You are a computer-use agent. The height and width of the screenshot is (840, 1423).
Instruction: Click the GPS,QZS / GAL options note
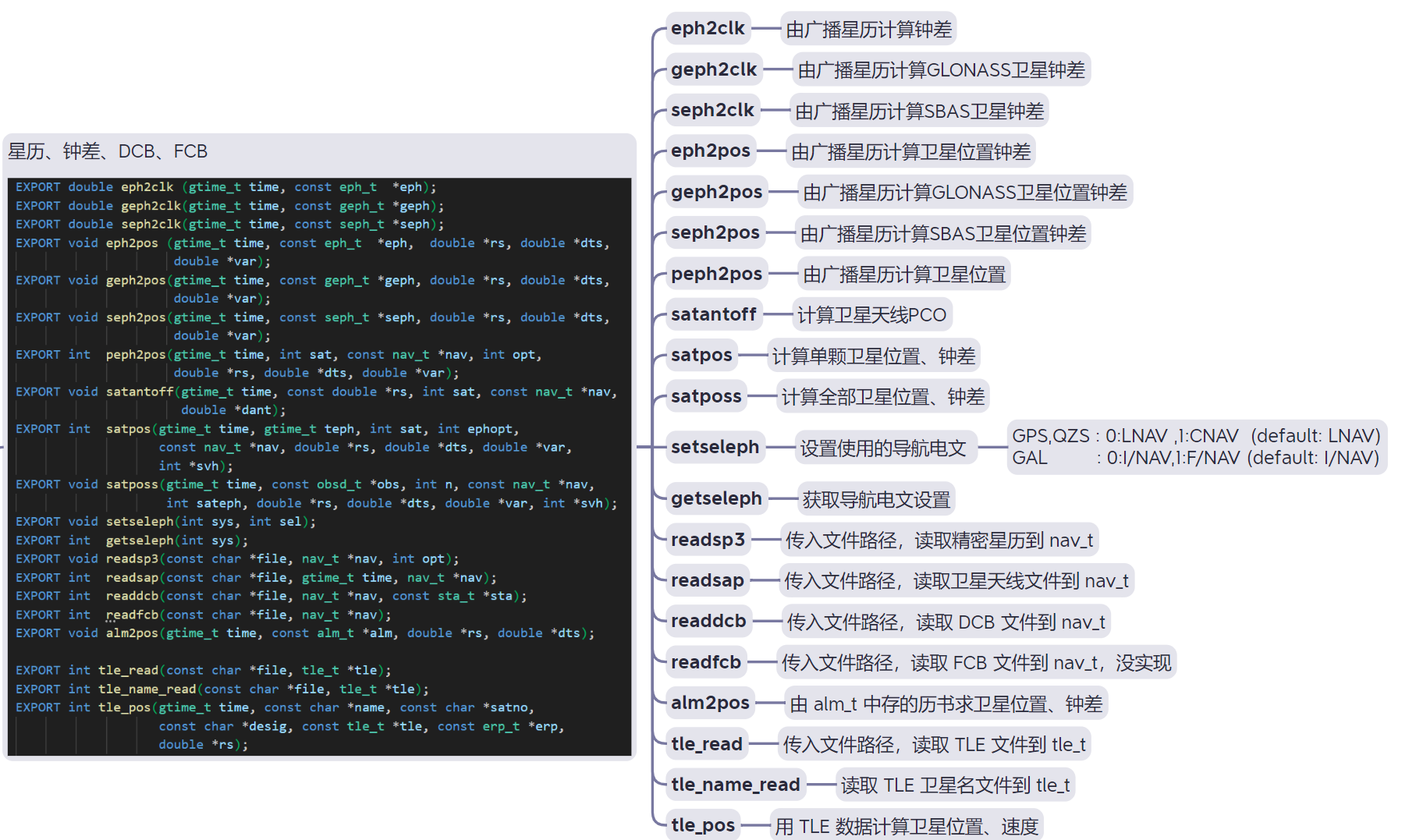pyautogui.click(x=1196, y=447)
